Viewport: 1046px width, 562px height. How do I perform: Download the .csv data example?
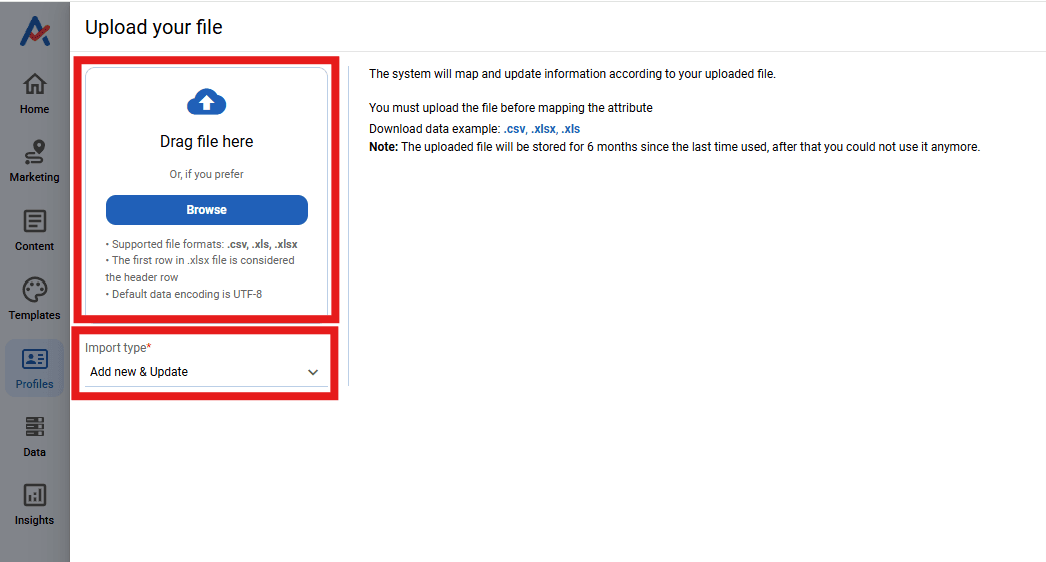pos(514,129)
